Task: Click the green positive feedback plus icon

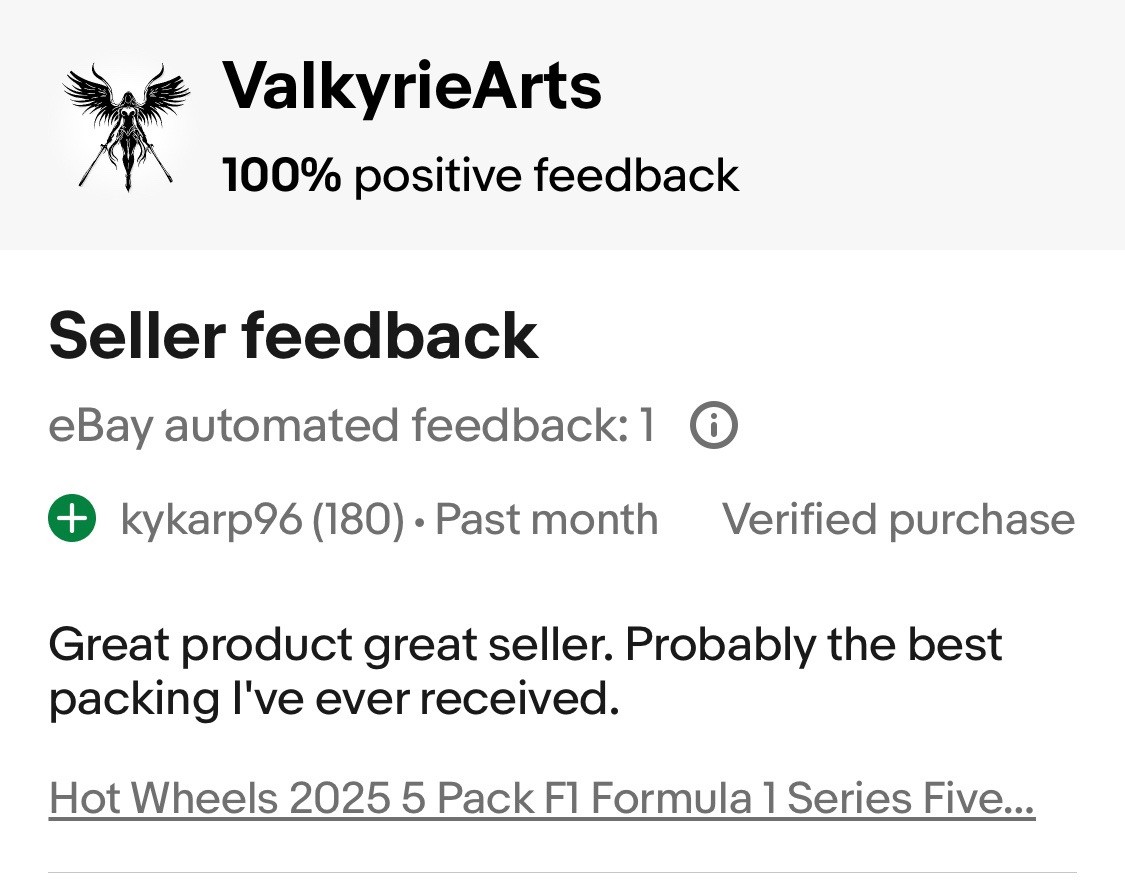Action: 72,518
